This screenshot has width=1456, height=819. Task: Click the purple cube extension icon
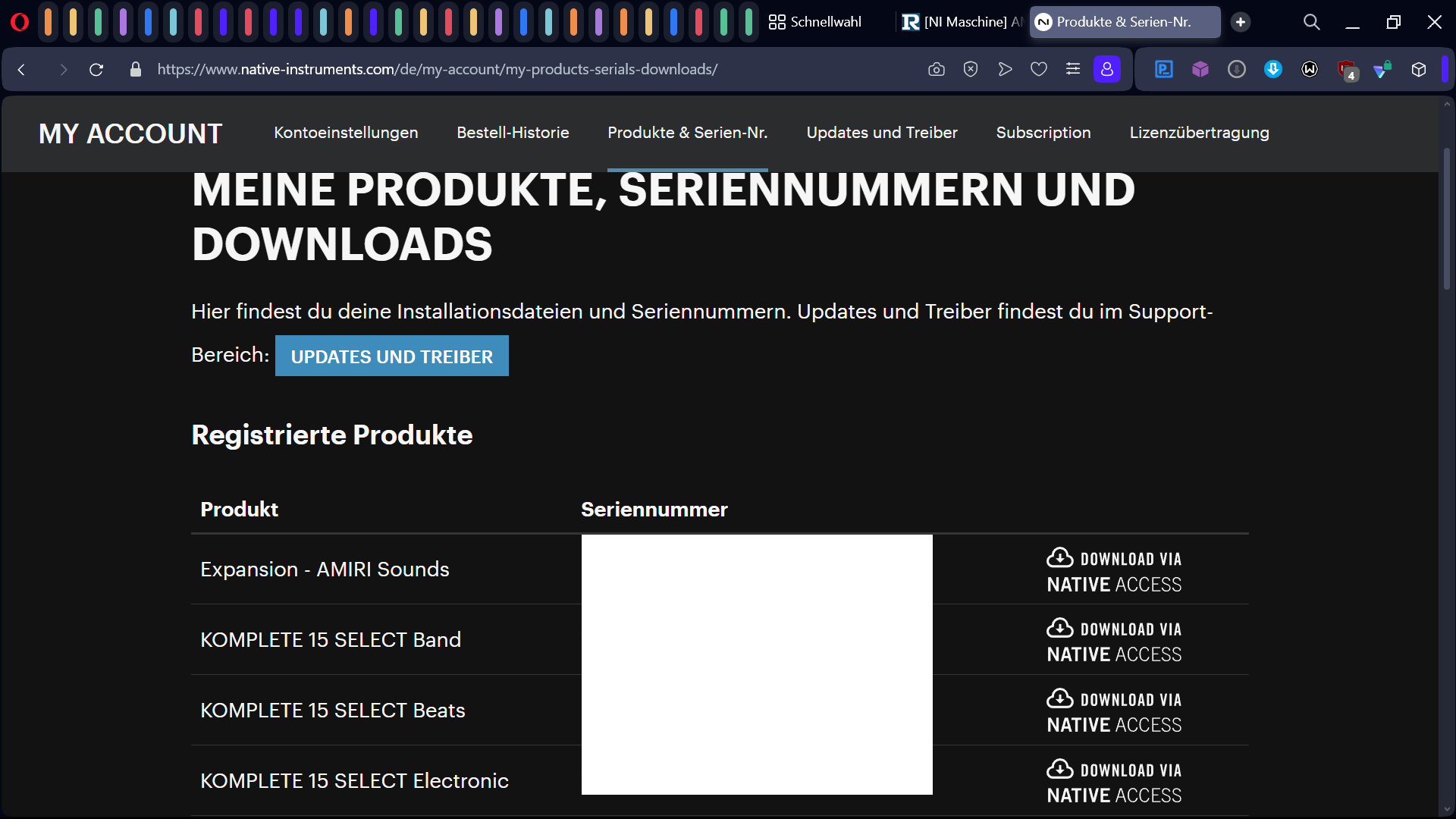point(1200,70)
